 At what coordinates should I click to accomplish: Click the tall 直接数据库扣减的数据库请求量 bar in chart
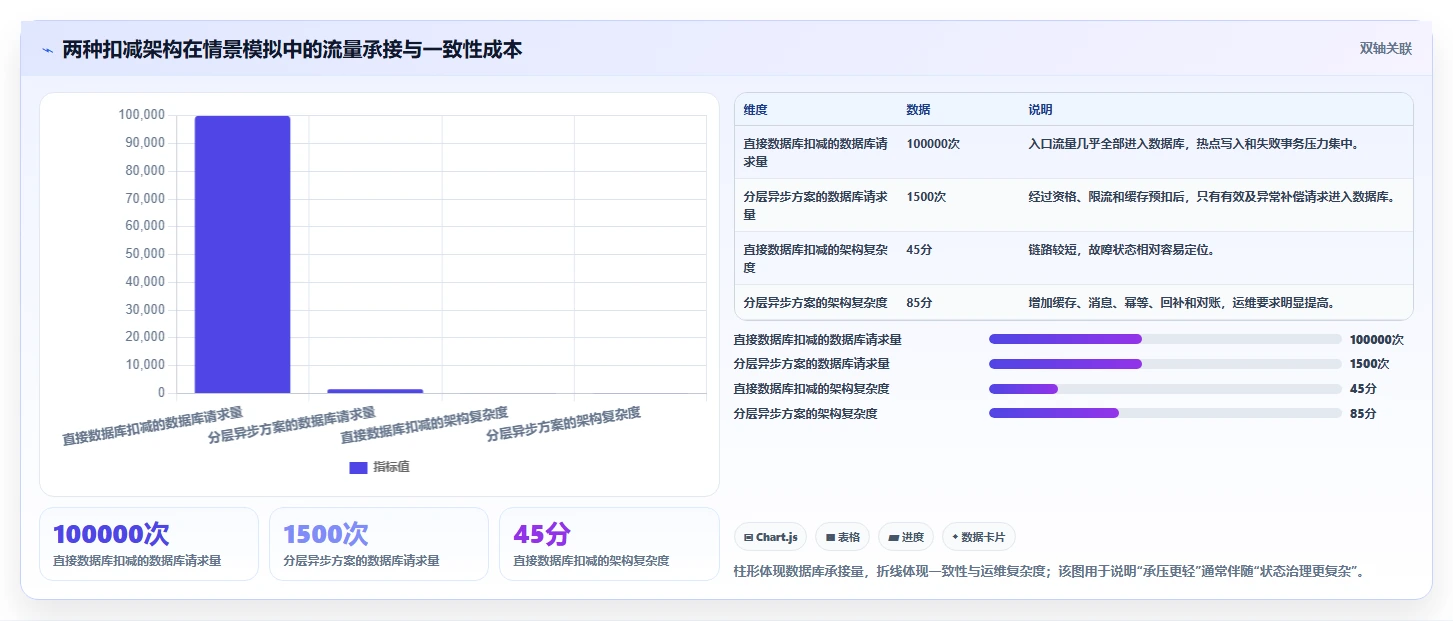[242, 254]
